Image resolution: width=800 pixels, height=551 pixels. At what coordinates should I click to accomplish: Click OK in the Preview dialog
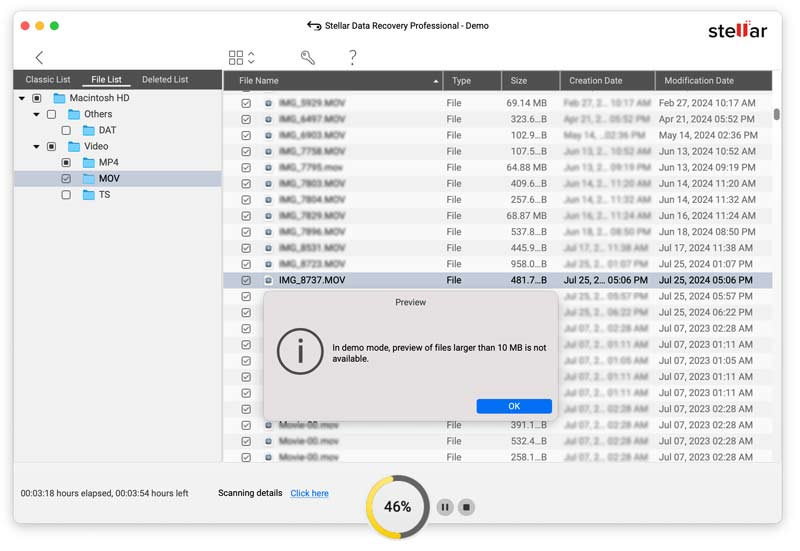(x=514, y=406)
